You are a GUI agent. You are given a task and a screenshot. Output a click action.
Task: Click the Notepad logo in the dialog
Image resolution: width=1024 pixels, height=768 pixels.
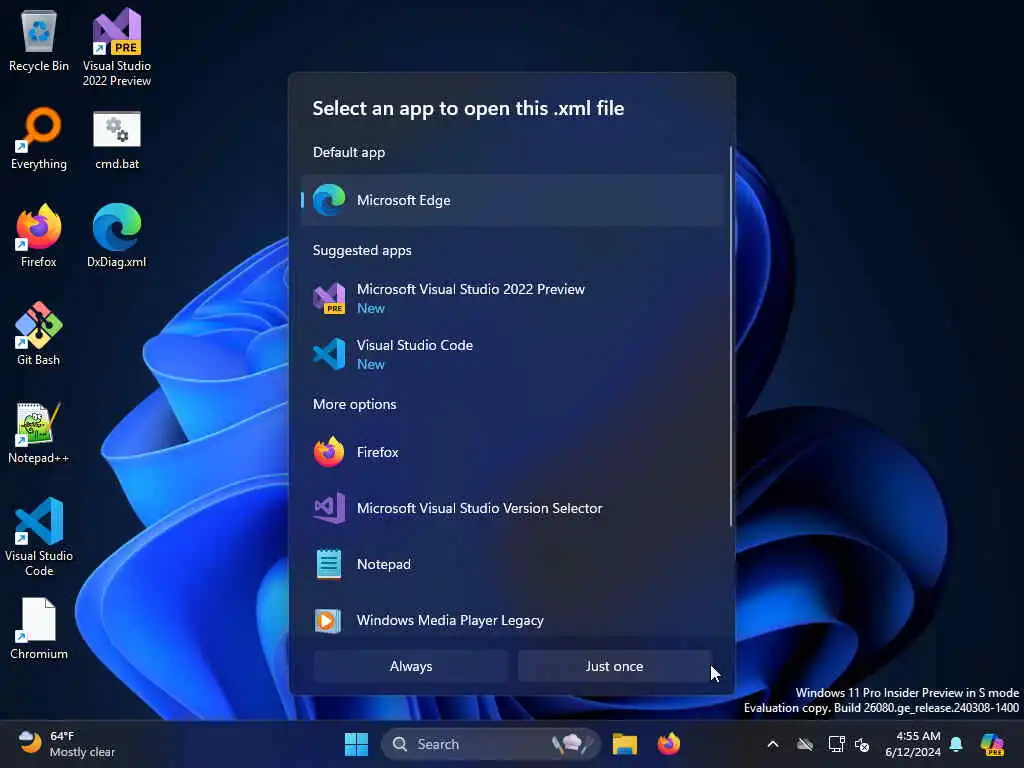329,564
